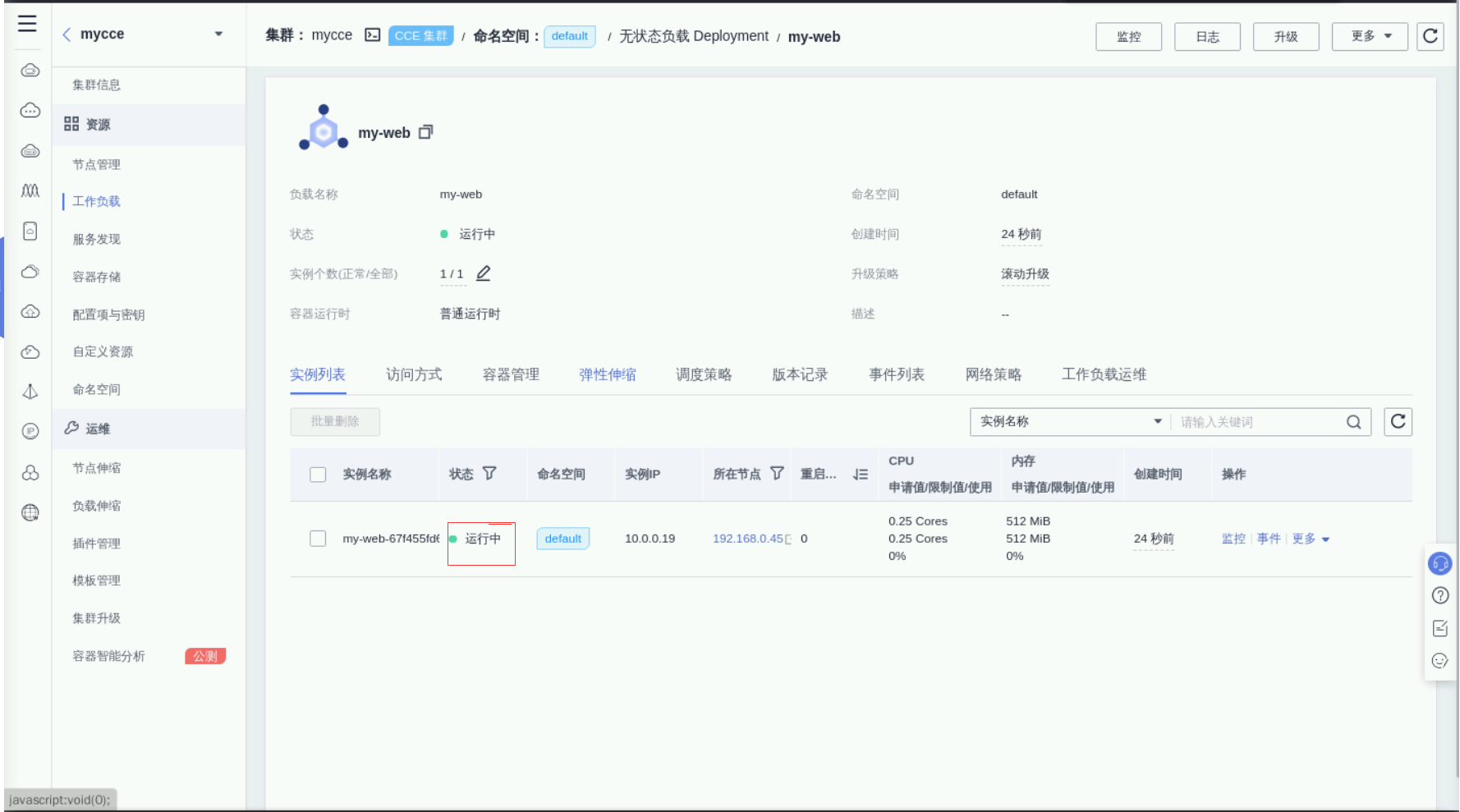Open the help question mark icon
Screen dimensions: 1460x812
click(1440, 595)
